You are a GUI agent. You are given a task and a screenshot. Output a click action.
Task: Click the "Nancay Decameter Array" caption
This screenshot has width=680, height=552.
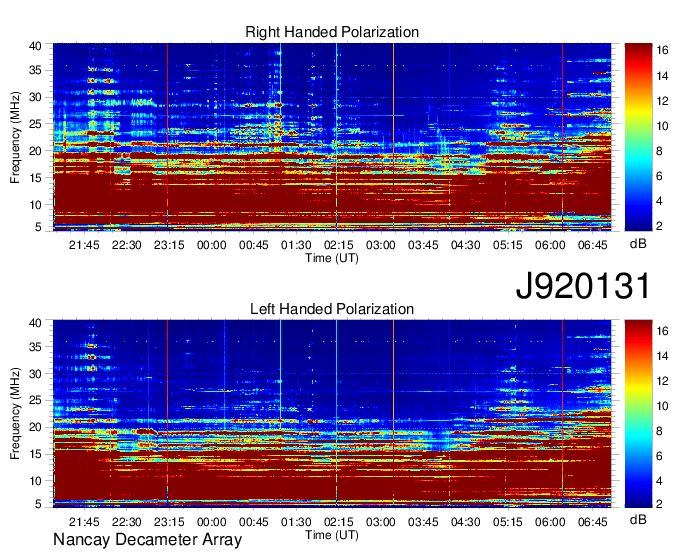(x=147, y=540)
